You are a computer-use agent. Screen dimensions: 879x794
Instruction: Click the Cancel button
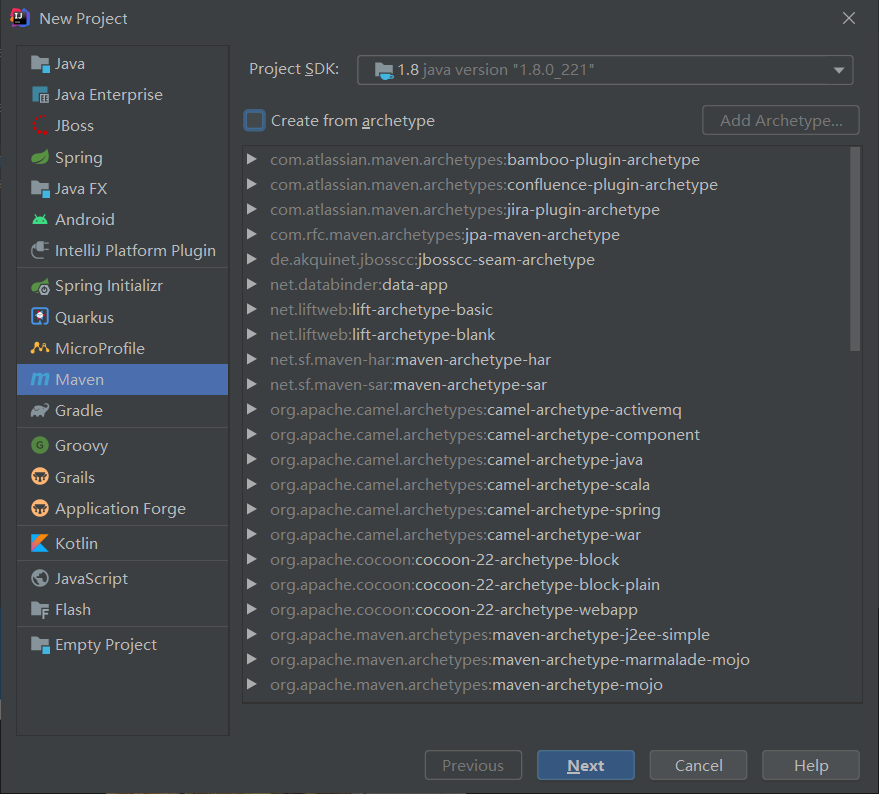(x=698, y=765)
